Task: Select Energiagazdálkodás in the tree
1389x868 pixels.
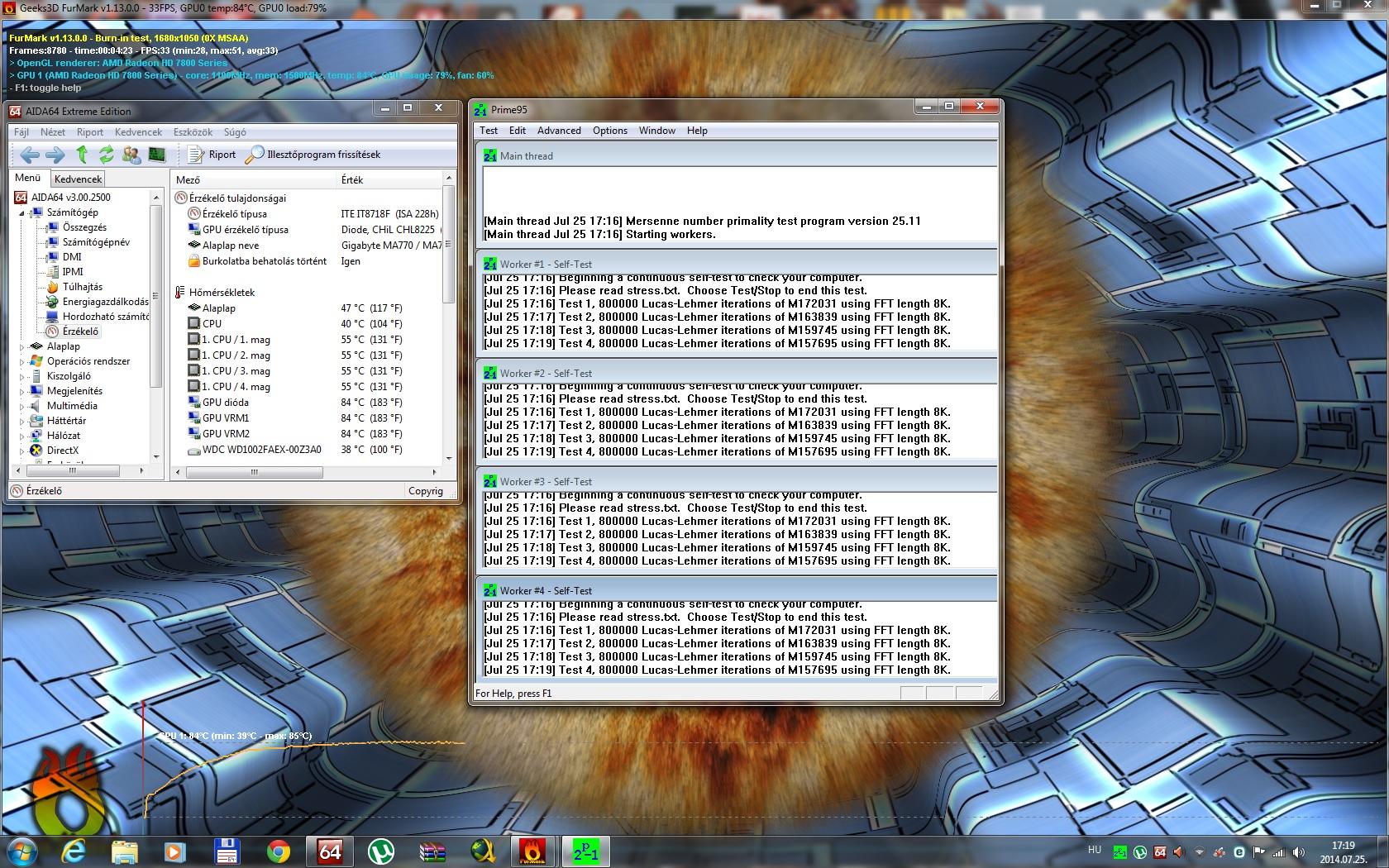Action: point(106,302)
